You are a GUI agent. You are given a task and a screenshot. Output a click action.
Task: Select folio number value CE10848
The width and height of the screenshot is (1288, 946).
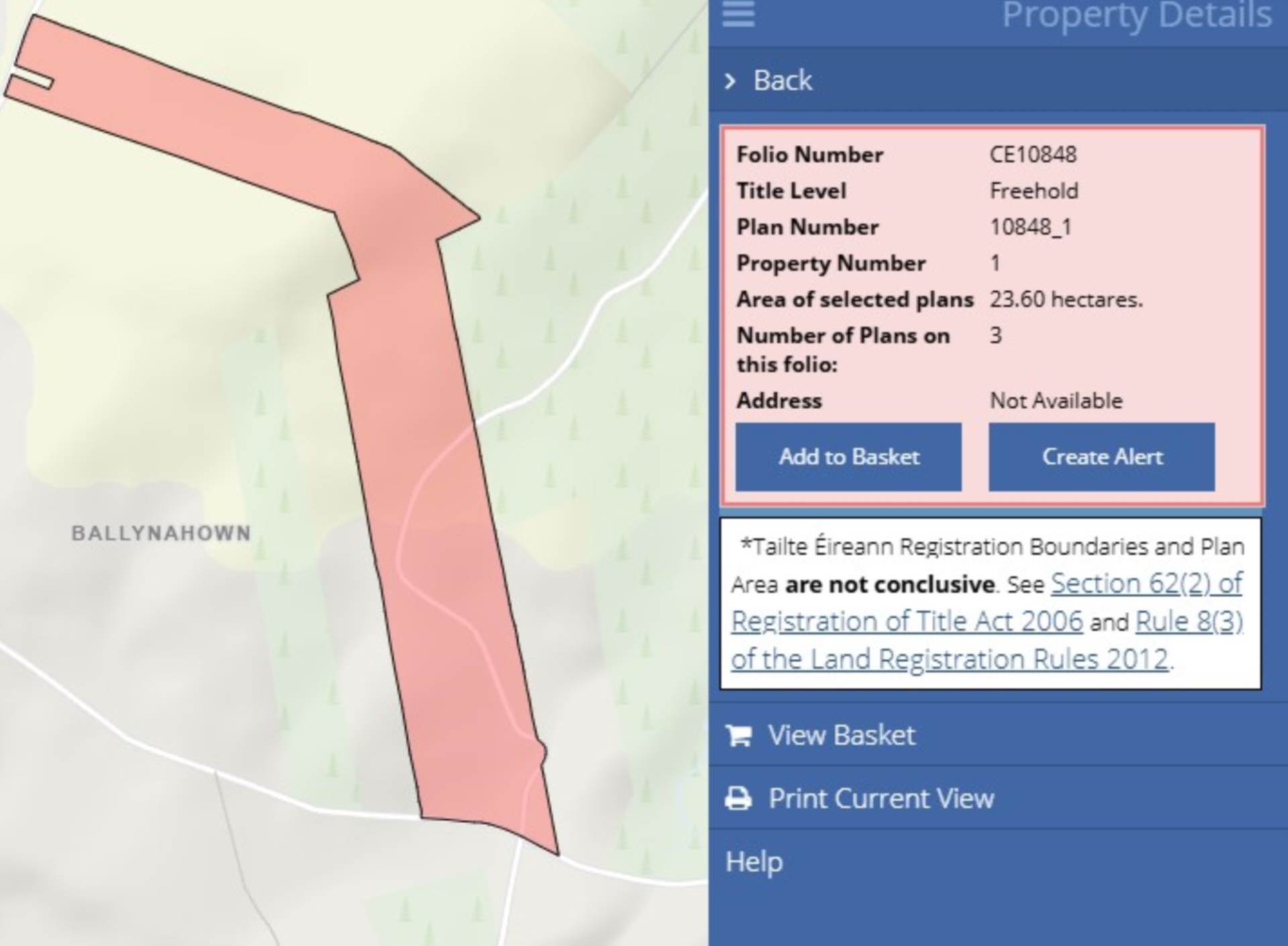[1033, 154]
